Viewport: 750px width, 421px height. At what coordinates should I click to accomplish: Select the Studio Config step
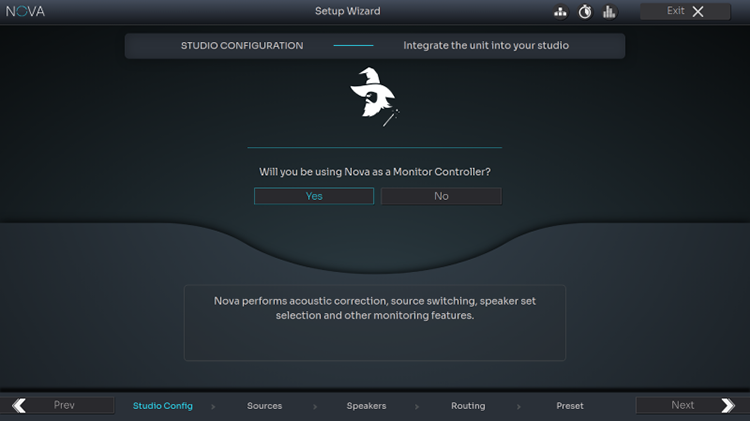pos(163,406)
